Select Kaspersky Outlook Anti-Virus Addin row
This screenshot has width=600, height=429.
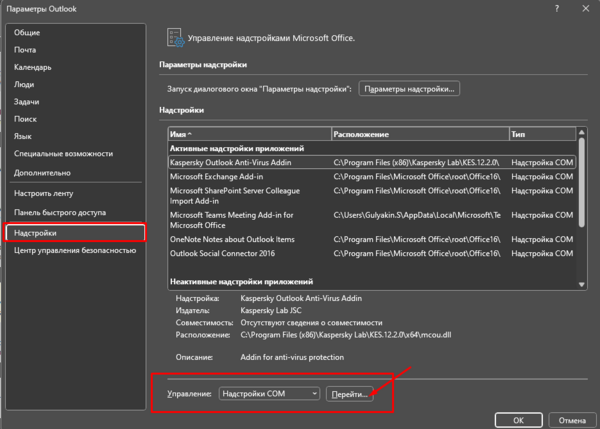(x=372, y=162)
